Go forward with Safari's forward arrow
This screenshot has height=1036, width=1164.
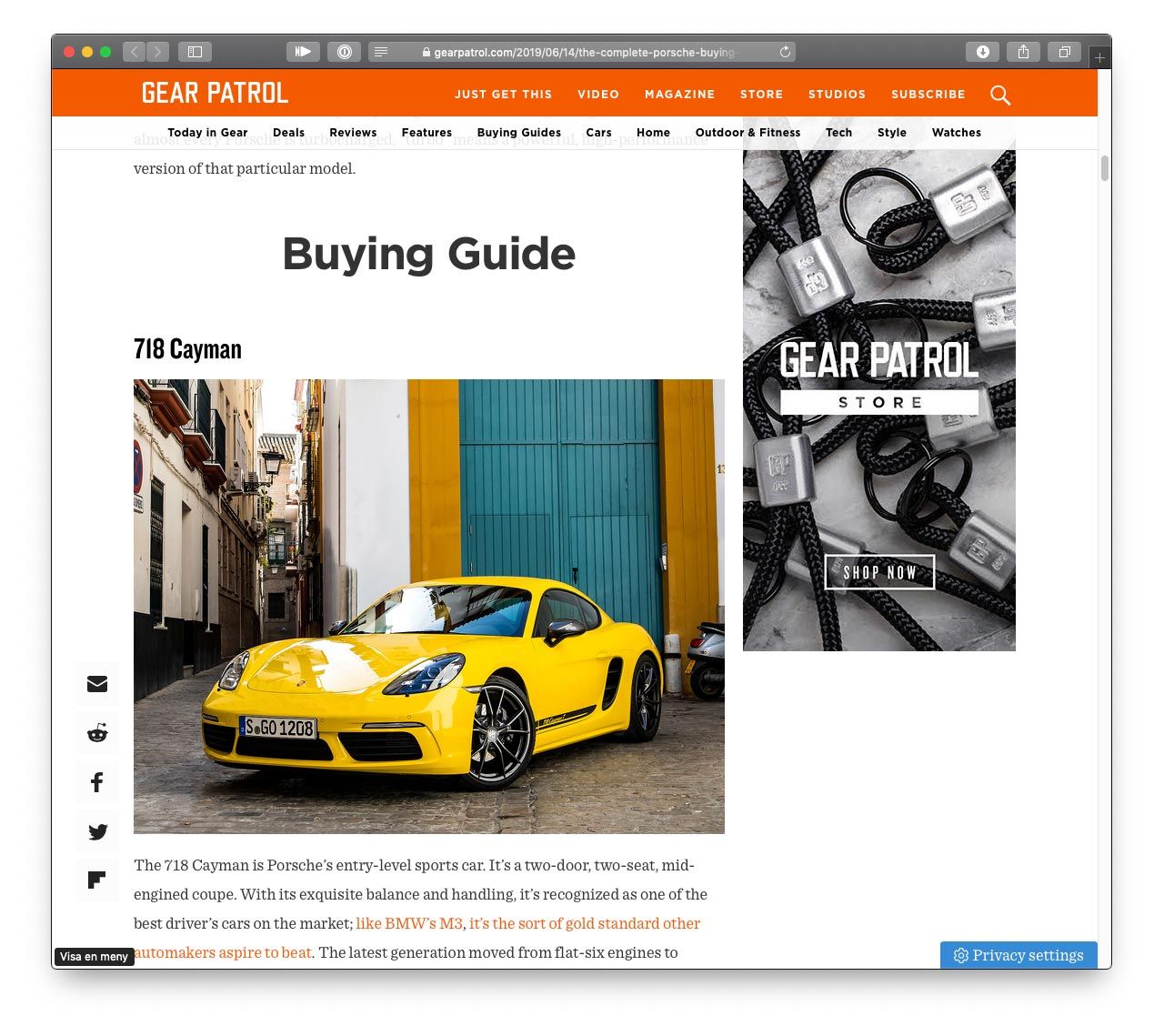pos(157,52)
